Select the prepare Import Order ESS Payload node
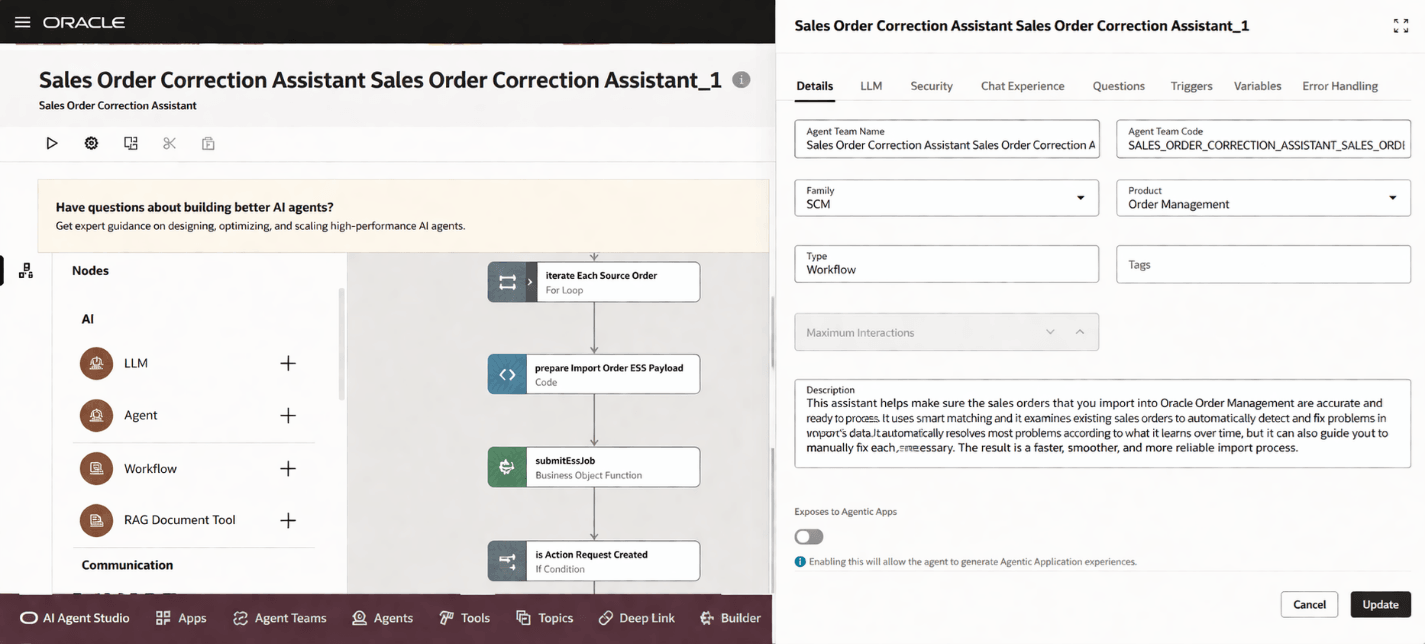The height and width of the screenshot is (644, 1425). pos(594,374)
